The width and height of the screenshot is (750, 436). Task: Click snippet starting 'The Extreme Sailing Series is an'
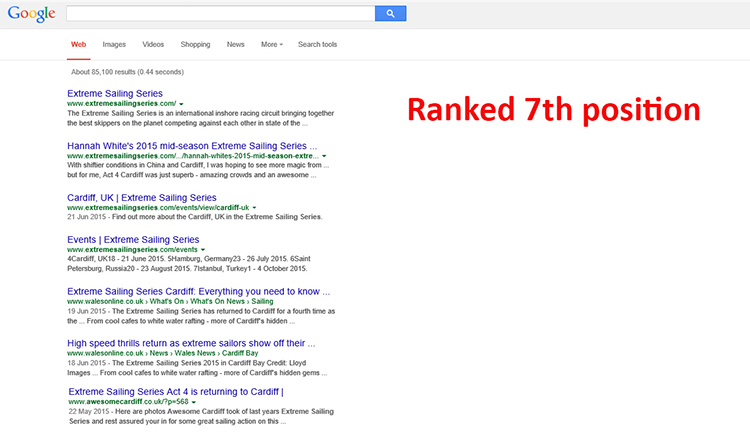200,118
